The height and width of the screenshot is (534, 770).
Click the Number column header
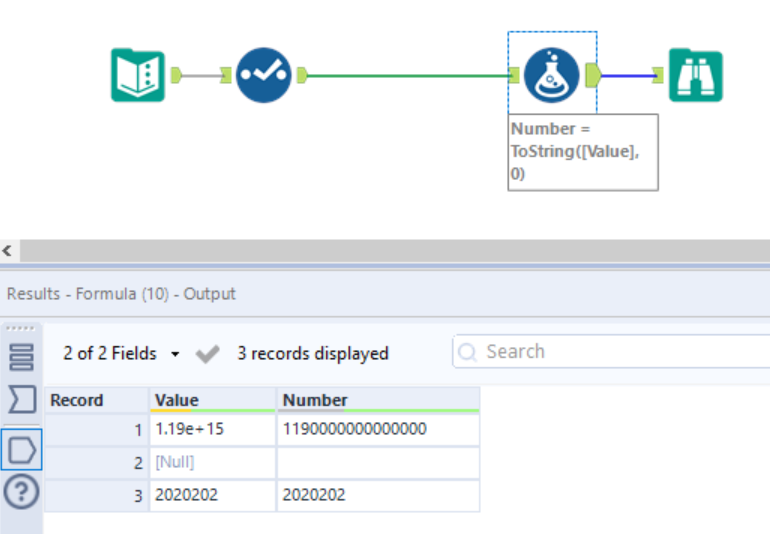(x=377, y=400)
